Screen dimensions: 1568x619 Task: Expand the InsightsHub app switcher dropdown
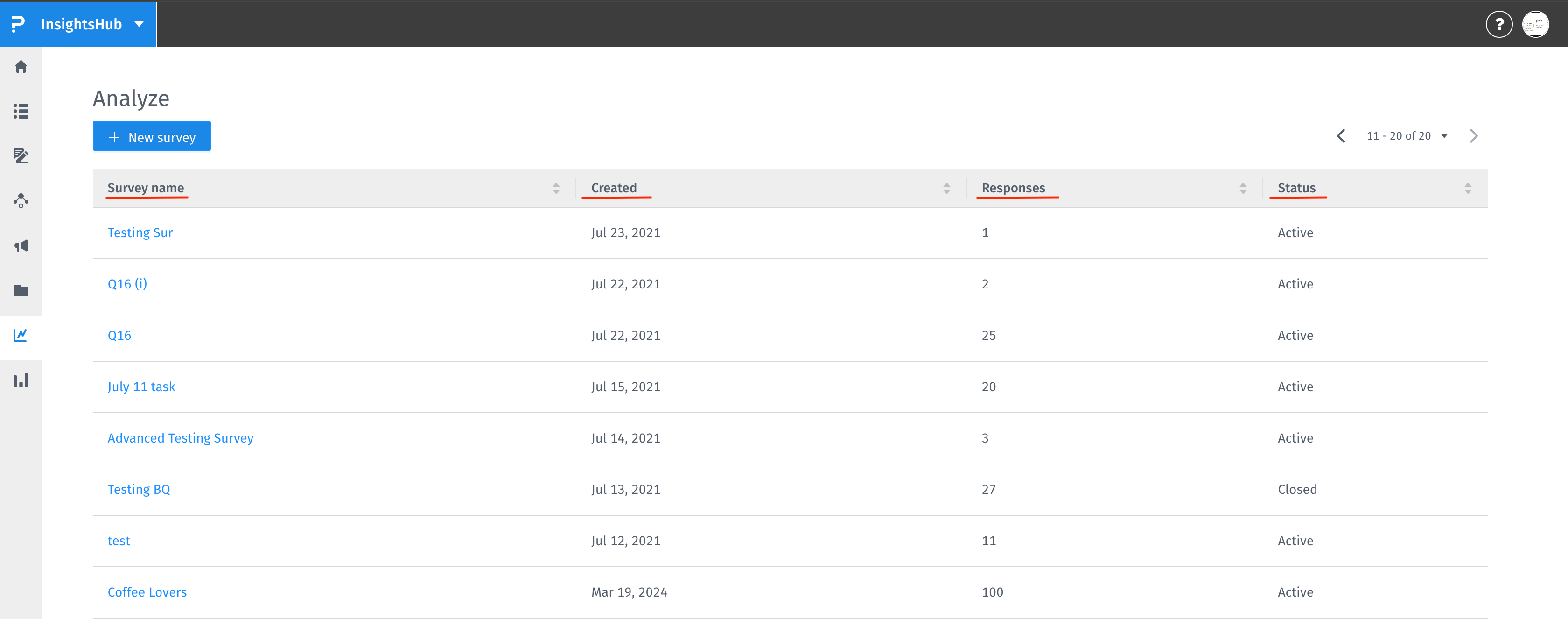coord(140,24)
